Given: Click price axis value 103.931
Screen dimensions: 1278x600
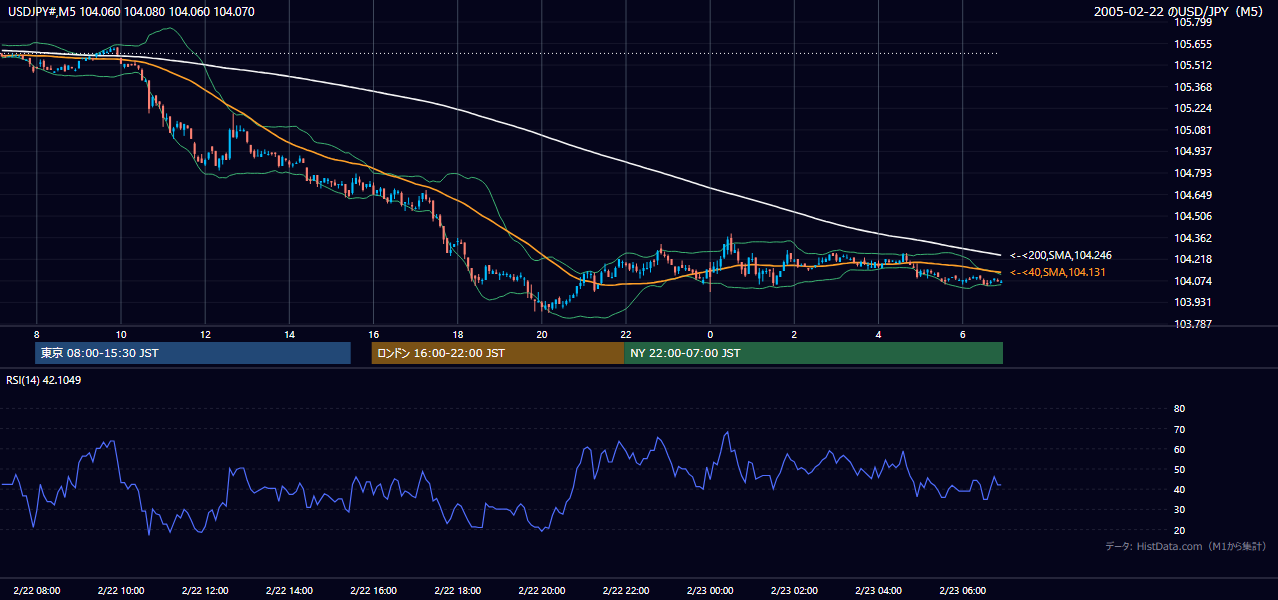Looking at the screenshot, I should pos(1193,302).
